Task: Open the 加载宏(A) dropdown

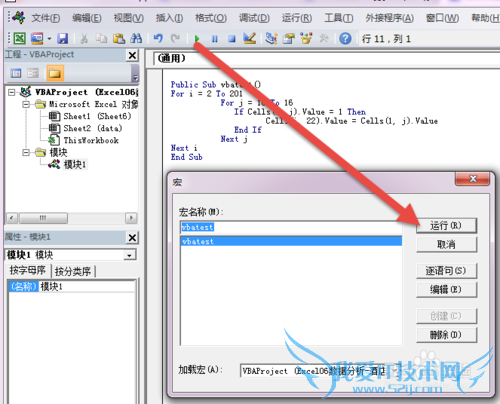Action: pyautogui.click(x=396, y=371)
